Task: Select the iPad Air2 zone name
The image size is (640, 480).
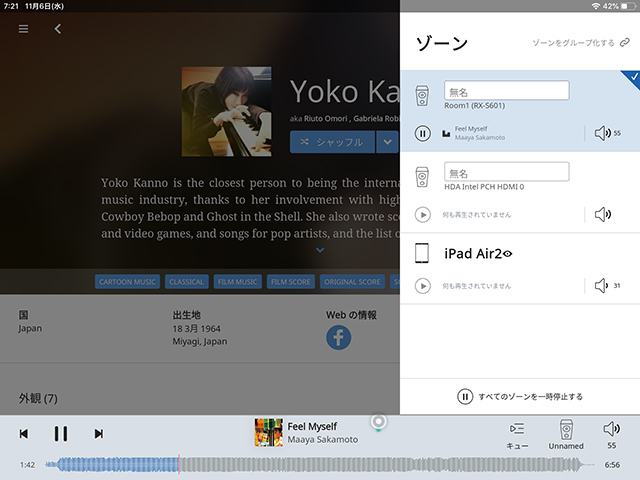Action: click(473, 253)
